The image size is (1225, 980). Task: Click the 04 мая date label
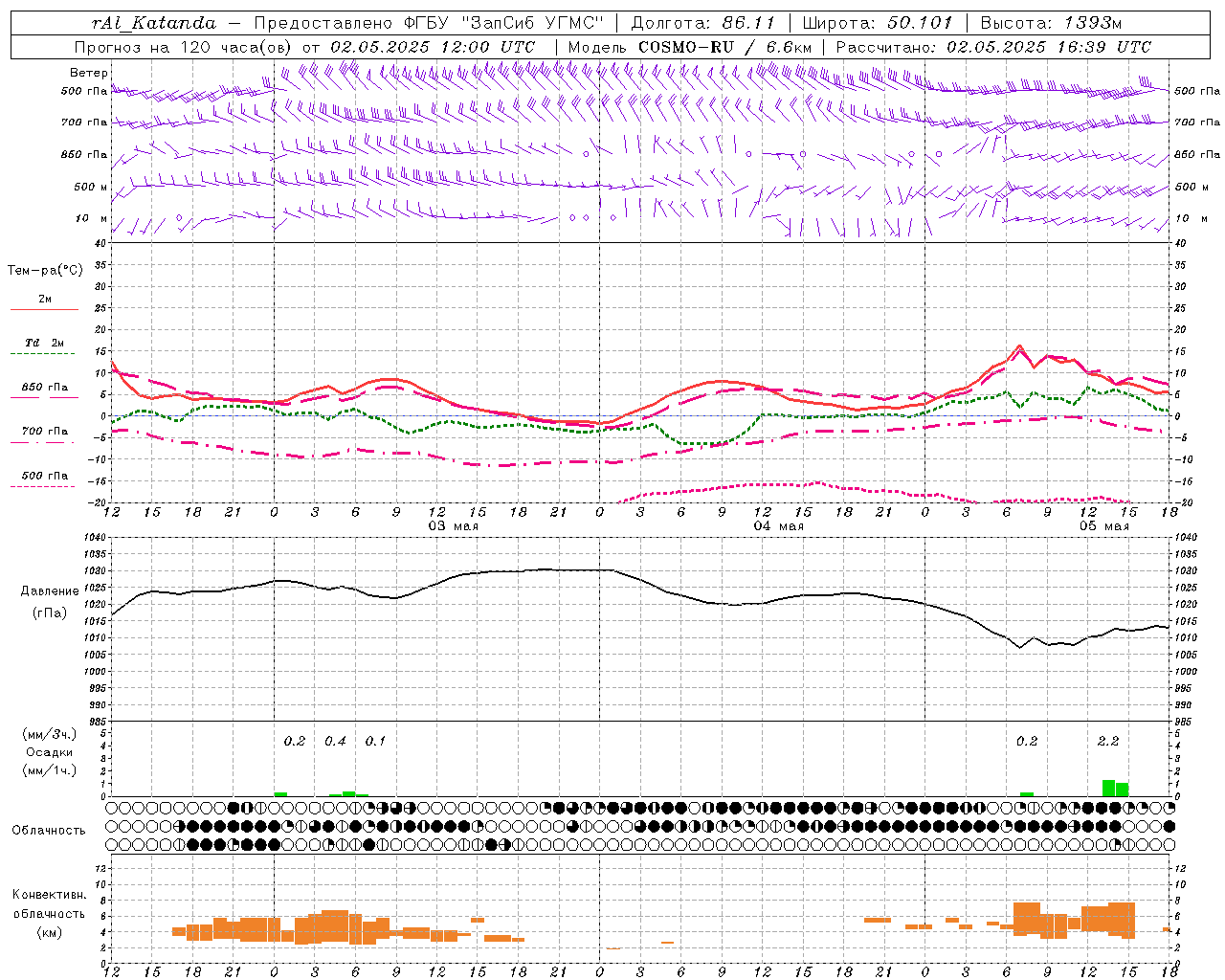(x=779, y=526)
